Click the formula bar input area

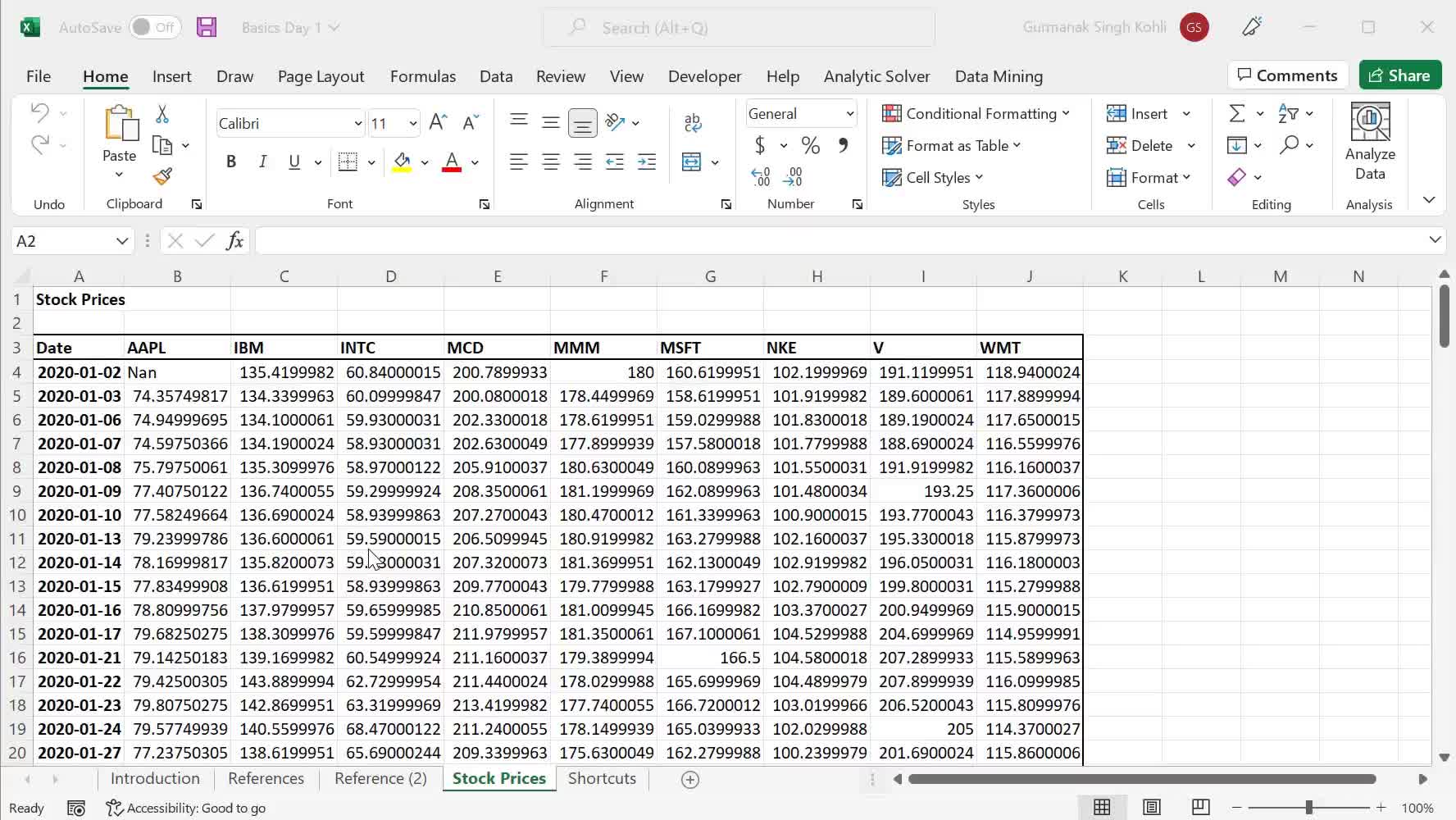coord(840,240)
